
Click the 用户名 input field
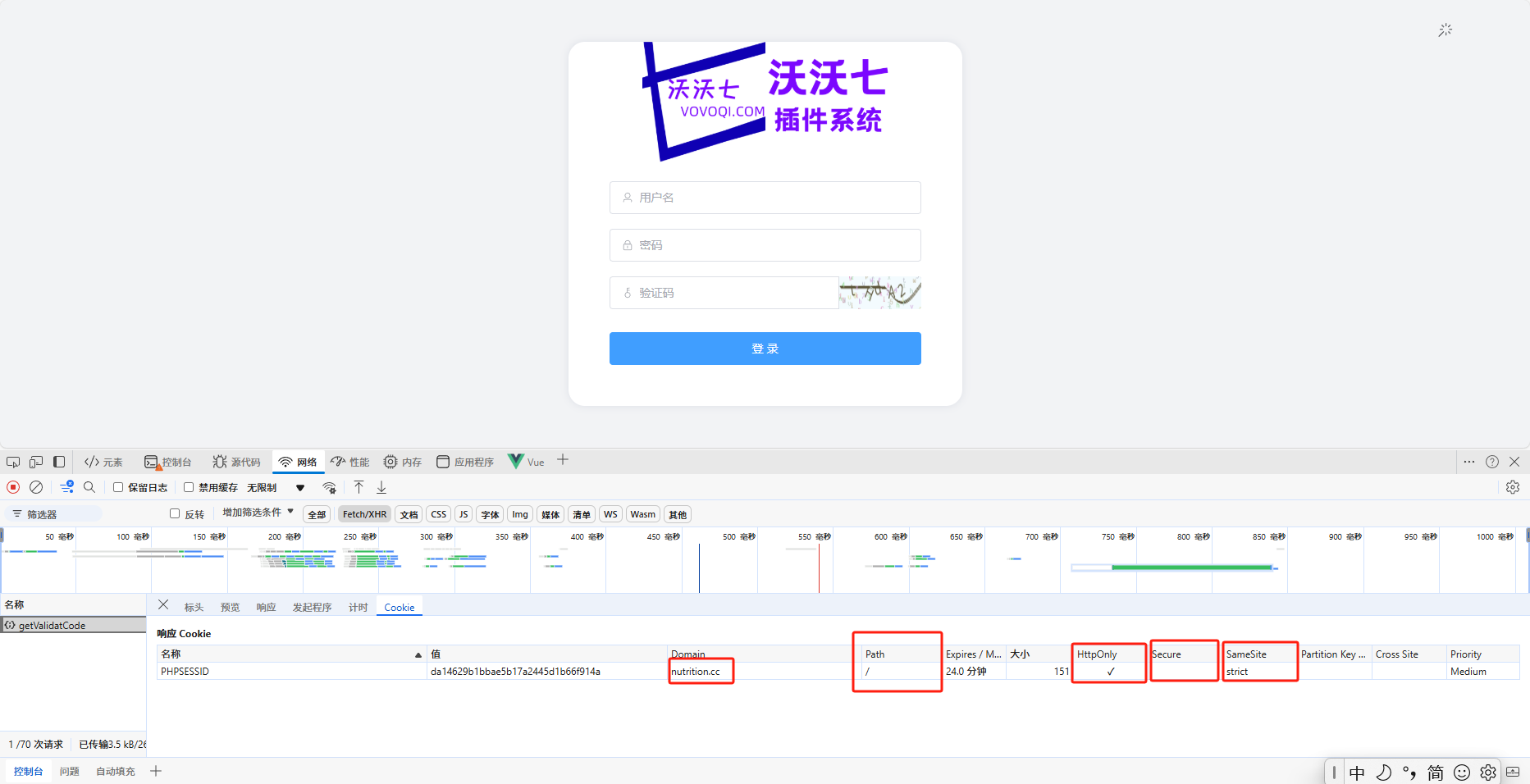(765, 198)
